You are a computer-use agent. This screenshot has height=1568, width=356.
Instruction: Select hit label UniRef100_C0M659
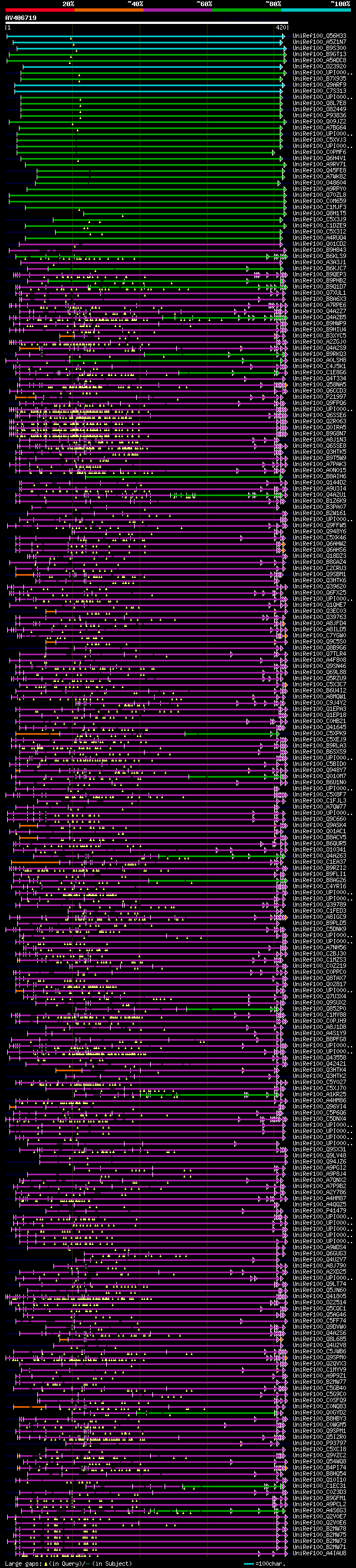tap(319, 201)
